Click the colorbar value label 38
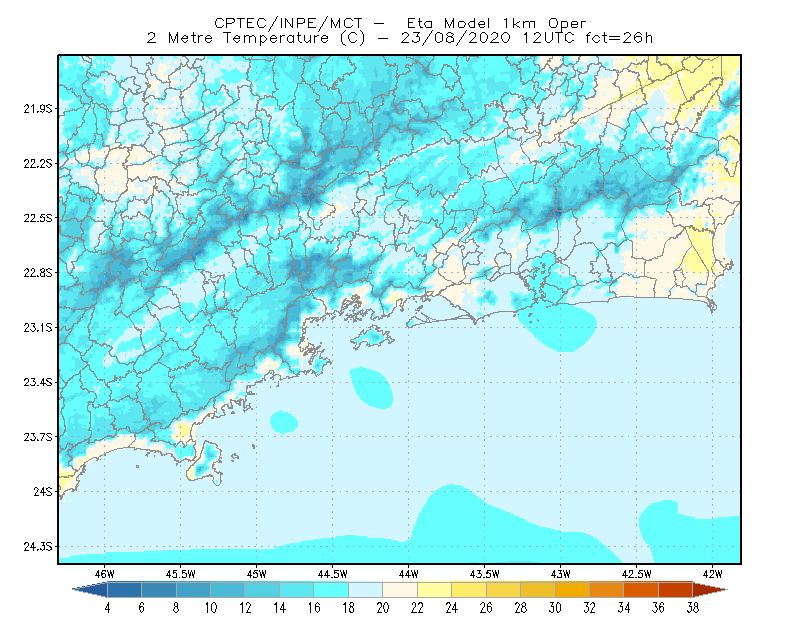Image resolution: width=800 pixels, height=618 pixels. [x=692, y=608]
